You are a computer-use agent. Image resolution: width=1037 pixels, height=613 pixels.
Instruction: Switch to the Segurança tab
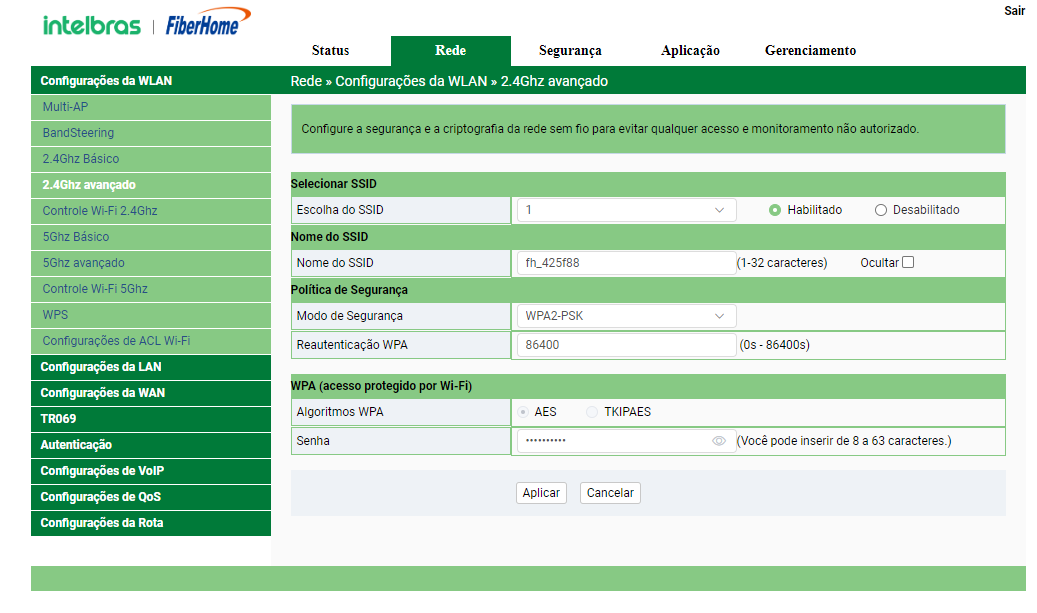click(x=570, y=51)
